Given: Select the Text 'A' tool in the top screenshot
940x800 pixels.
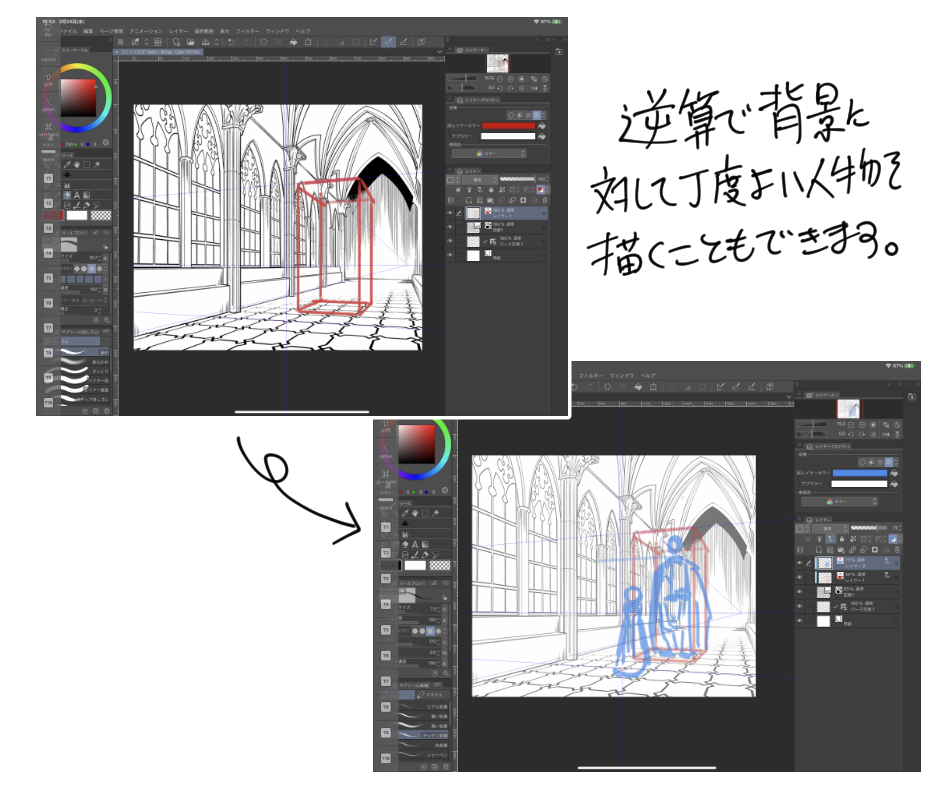Looking at the screenshot, I should coord(77,195).
